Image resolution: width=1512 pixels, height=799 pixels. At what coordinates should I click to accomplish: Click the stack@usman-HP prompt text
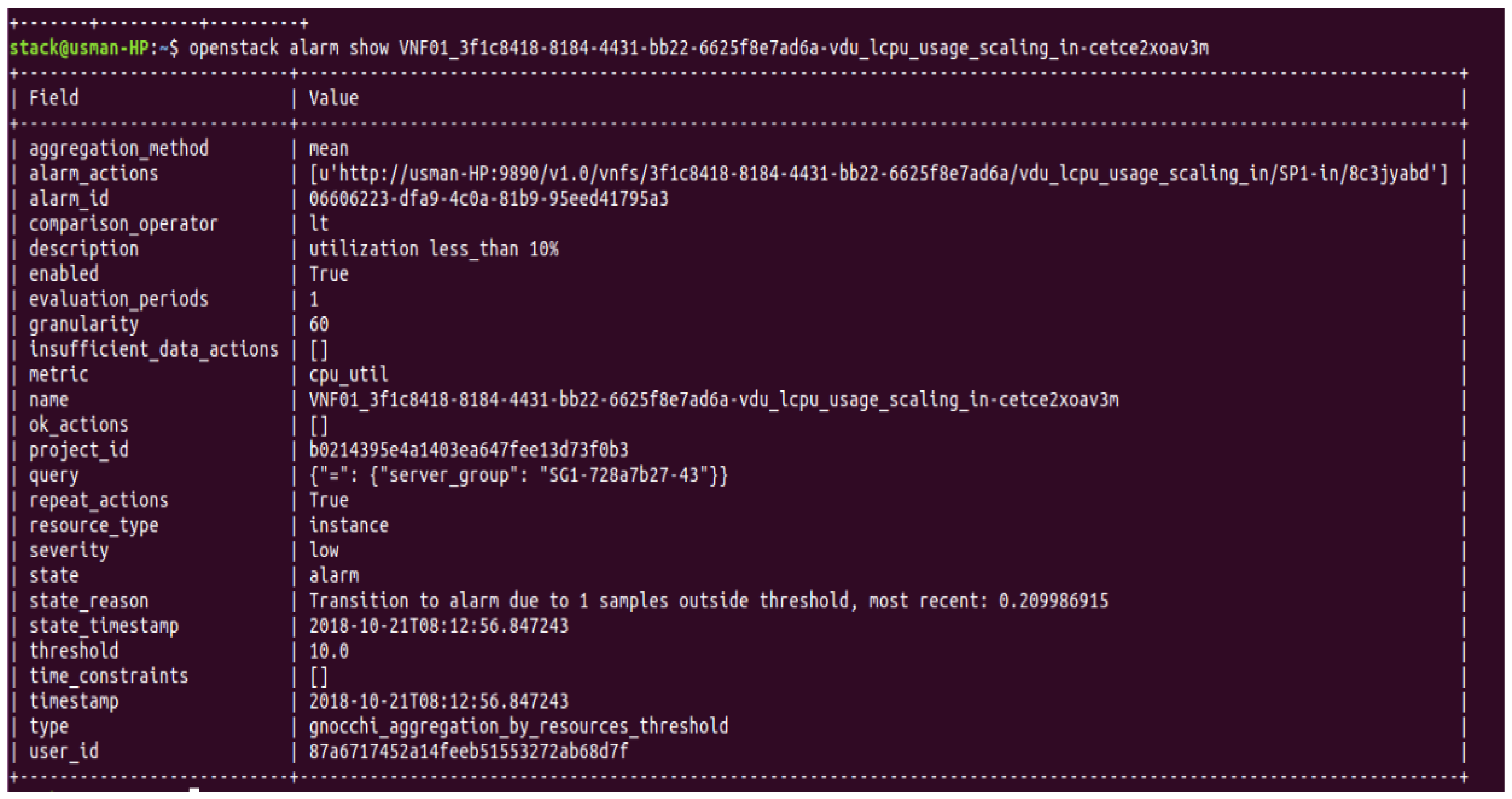click(80, 48)
